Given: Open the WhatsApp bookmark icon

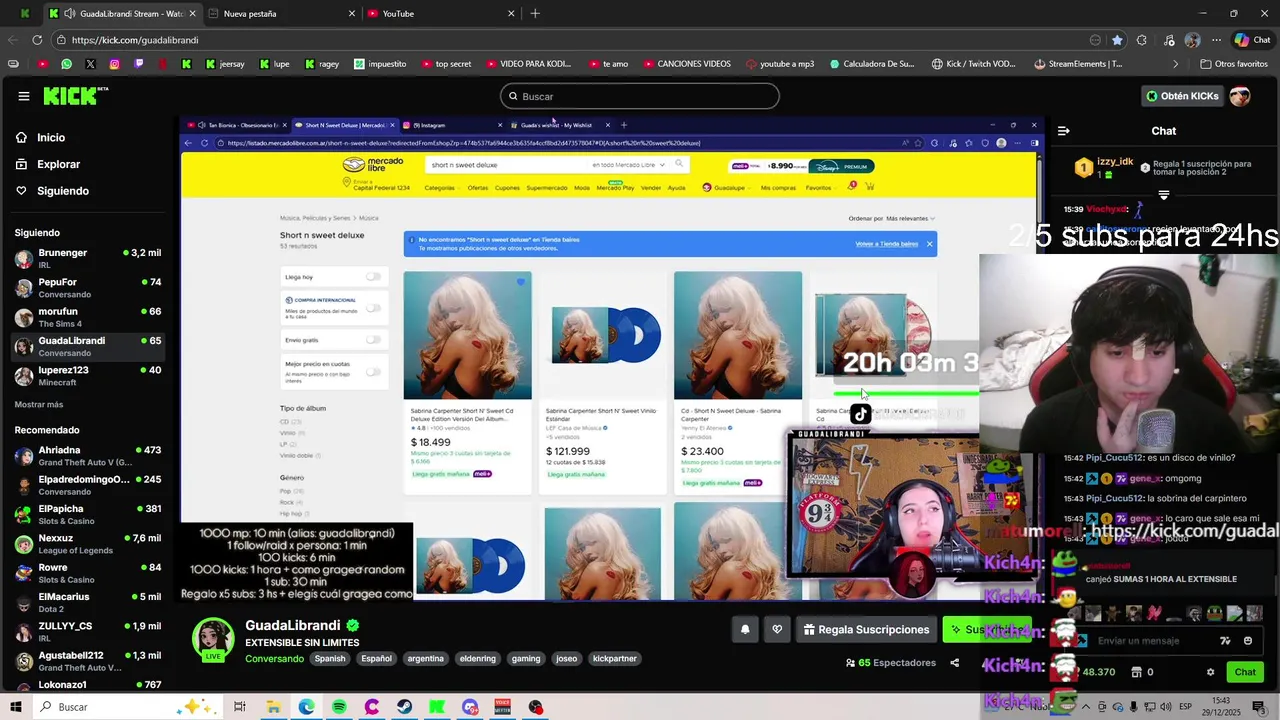Looking at the screenshot, I should coord(66,64).
